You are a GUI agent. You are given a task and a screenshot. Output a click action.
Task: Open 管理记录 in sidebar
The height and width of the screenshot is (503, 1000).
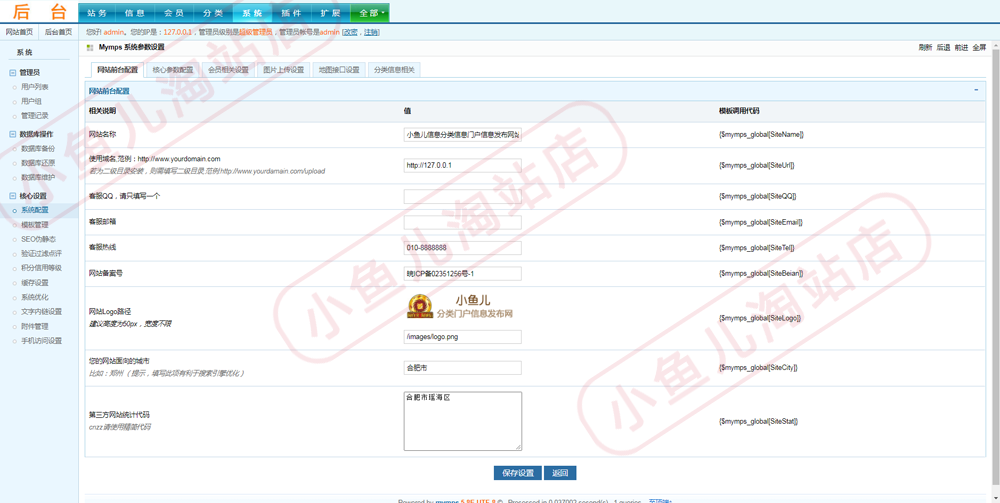(x=34, y=116)
